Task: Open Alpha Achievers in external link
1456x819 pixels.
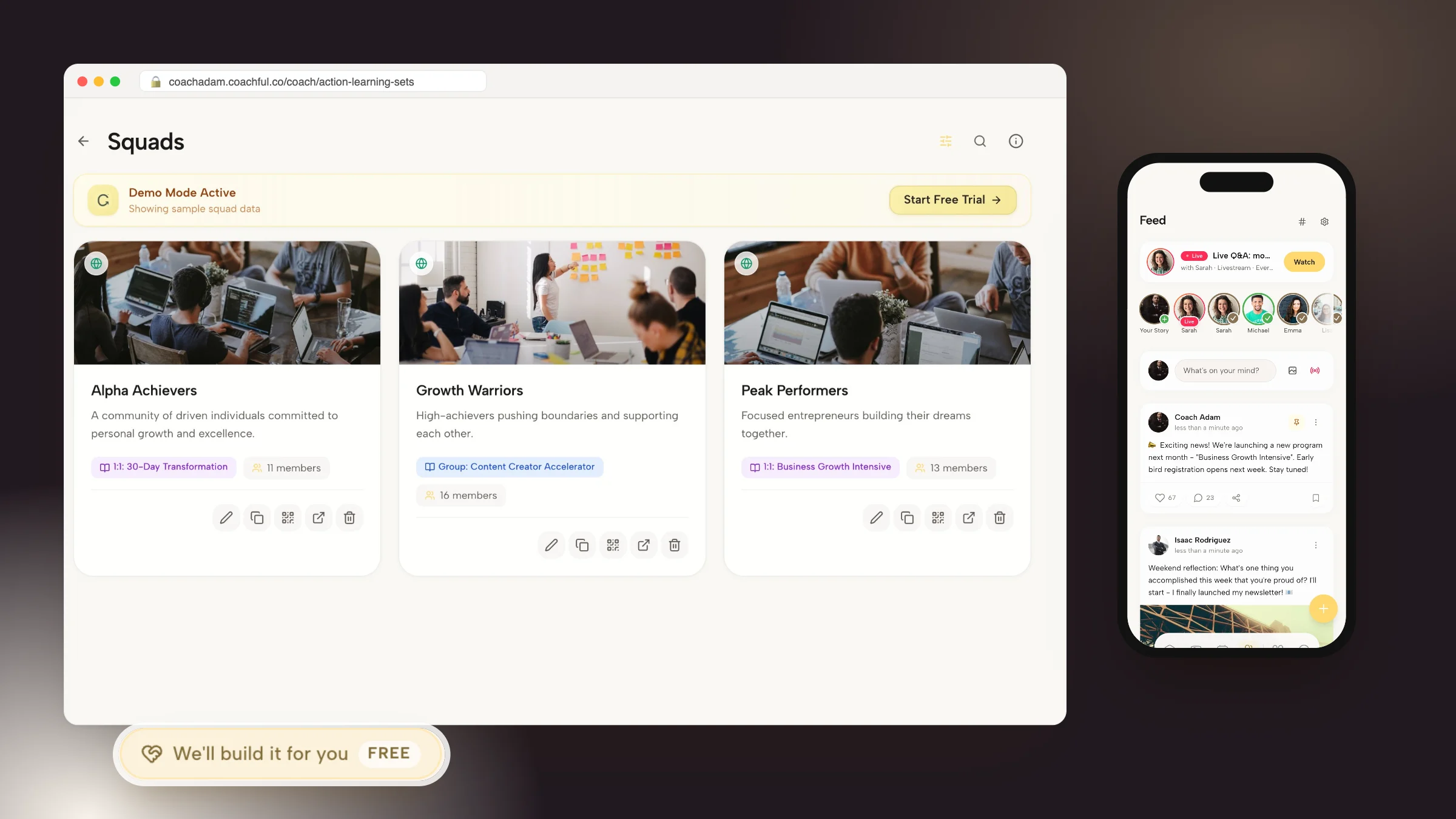Action: (318, 517)
